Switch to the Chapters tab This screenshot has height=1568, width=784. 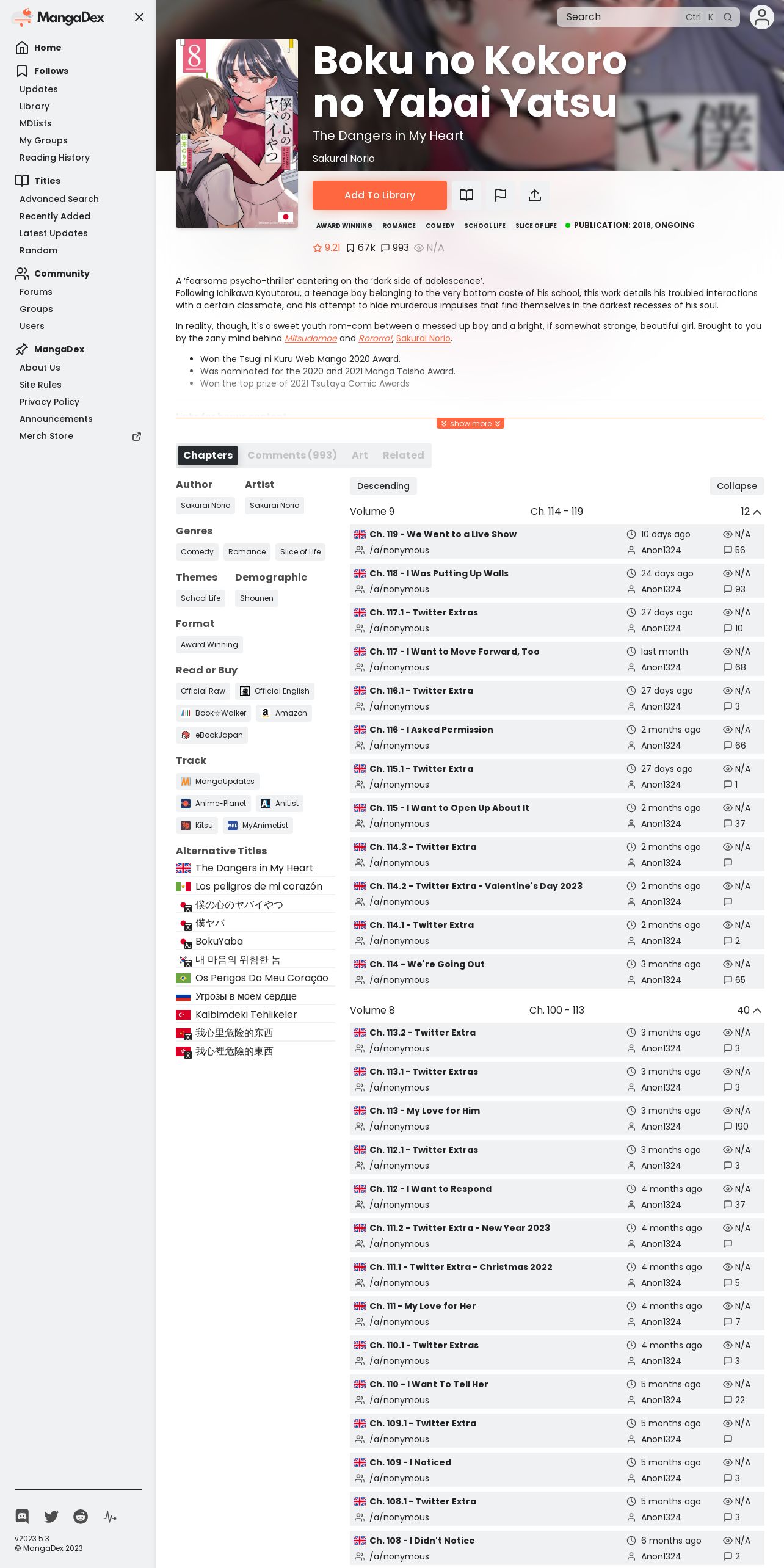tap(208, 456)
